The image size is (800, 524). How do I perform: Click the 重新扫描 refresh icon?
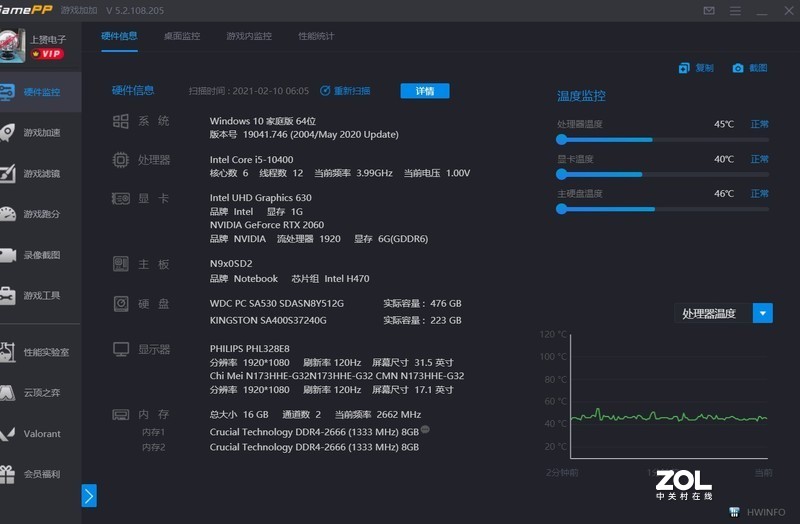(325, 91)
